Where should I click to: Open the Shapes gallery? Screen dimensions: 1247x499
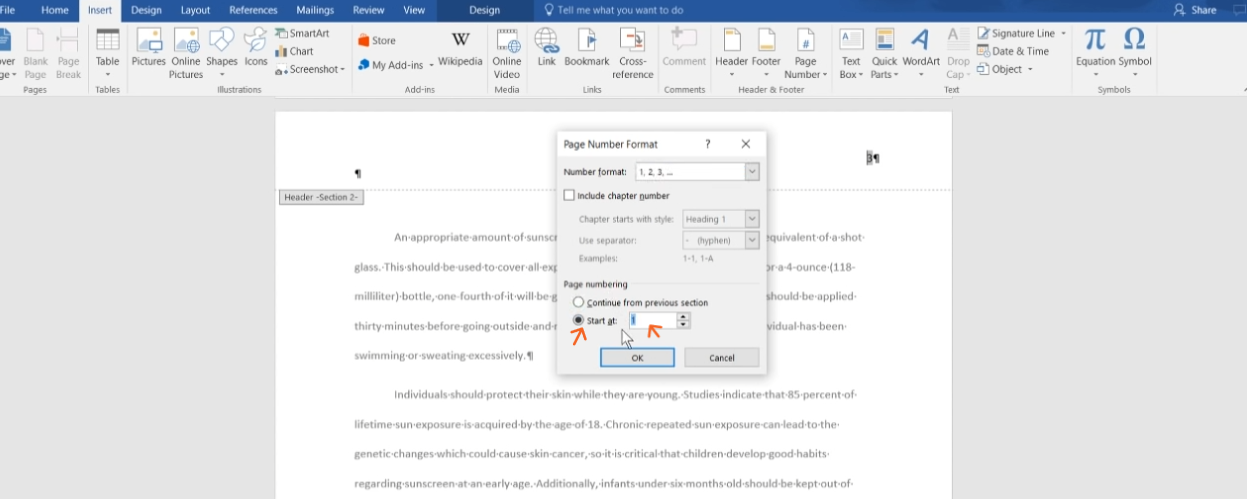click(x=222, y=54)
